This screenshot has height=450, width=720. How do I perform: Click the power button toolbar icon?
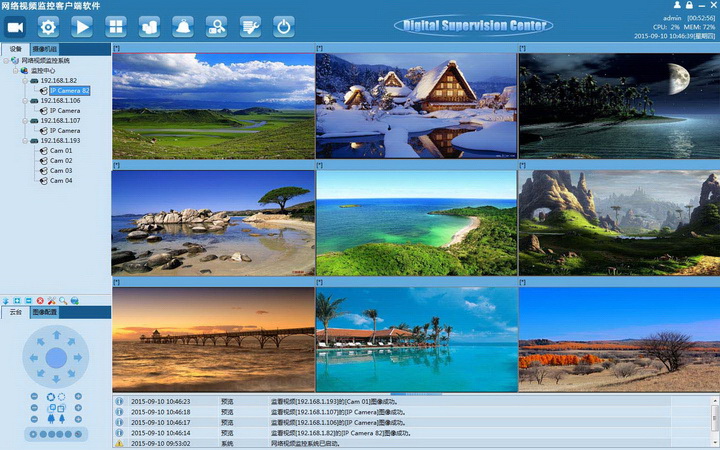pos(284,27)
